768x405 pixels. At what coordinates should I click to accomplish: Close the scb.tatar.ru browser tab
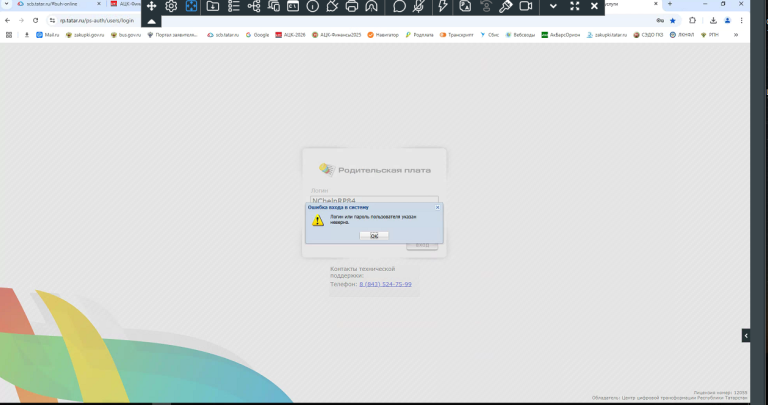click(98, 4)
